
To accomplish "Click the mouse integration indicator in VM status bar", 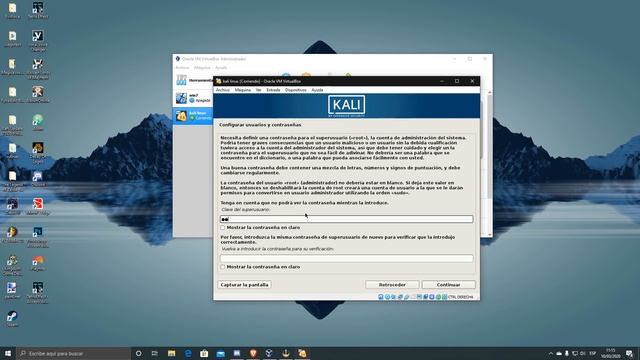I will (x=438, y=297).
